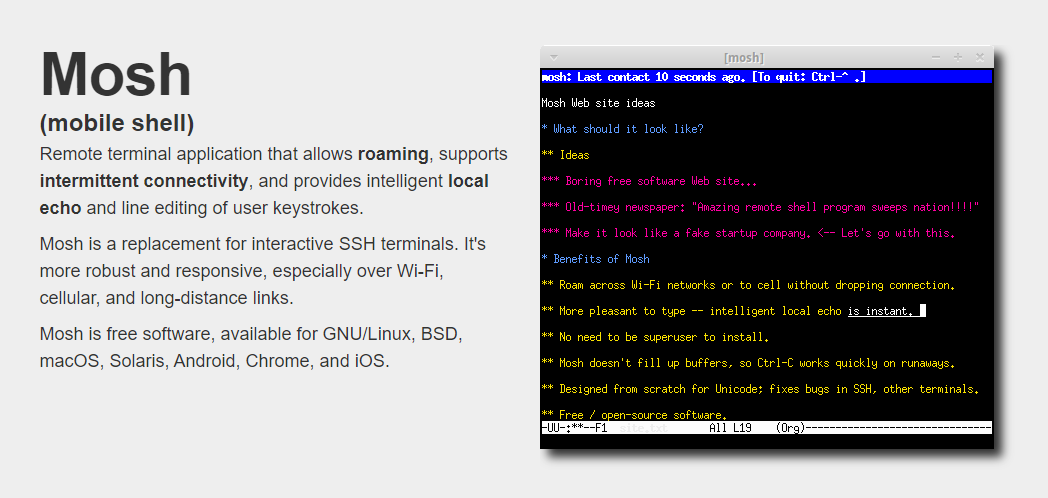
Task: Click 'Boring free software Web site...' line
Action: [649, 181]
